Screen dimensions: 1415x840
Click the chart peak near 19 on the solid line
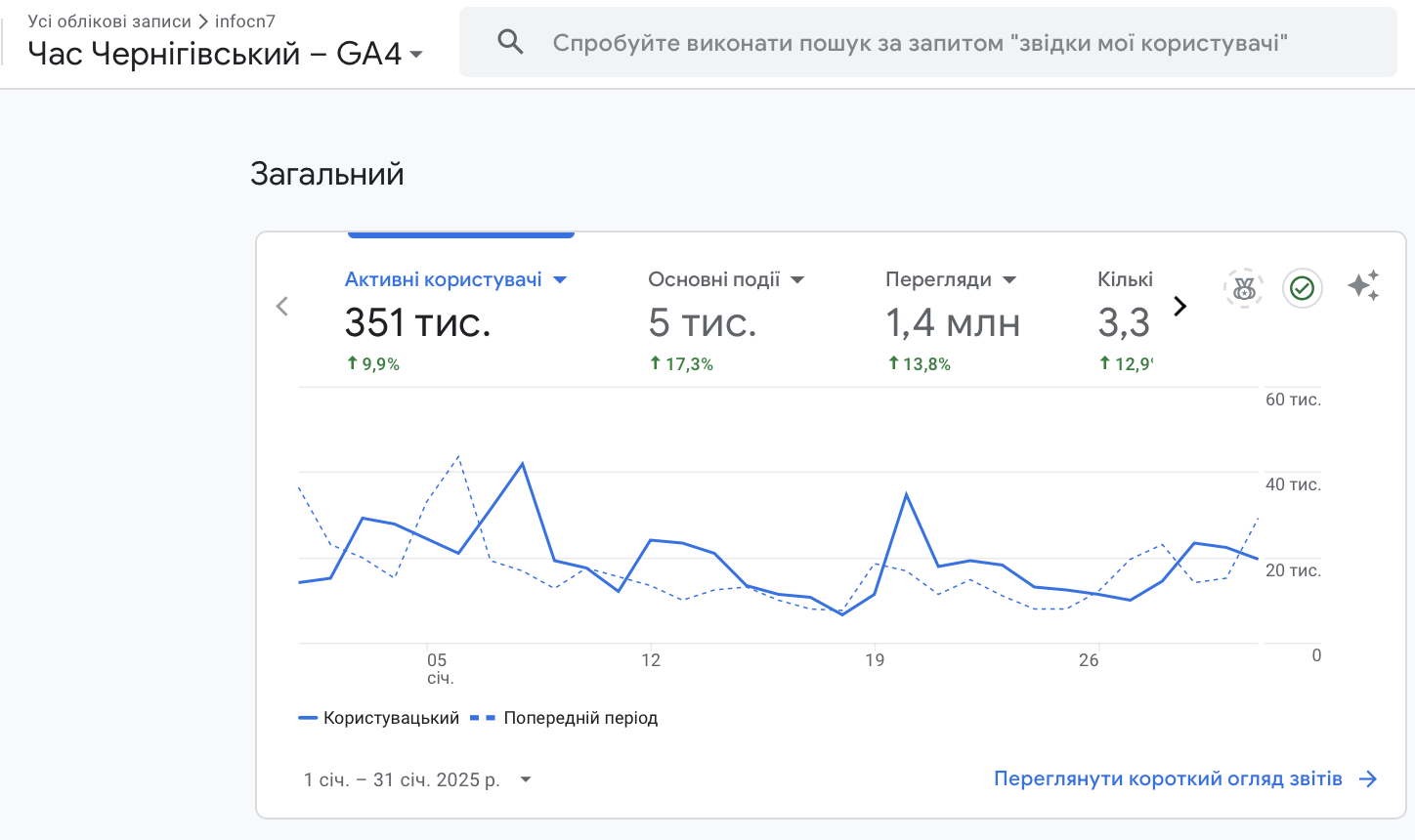[x=907, y=495]
